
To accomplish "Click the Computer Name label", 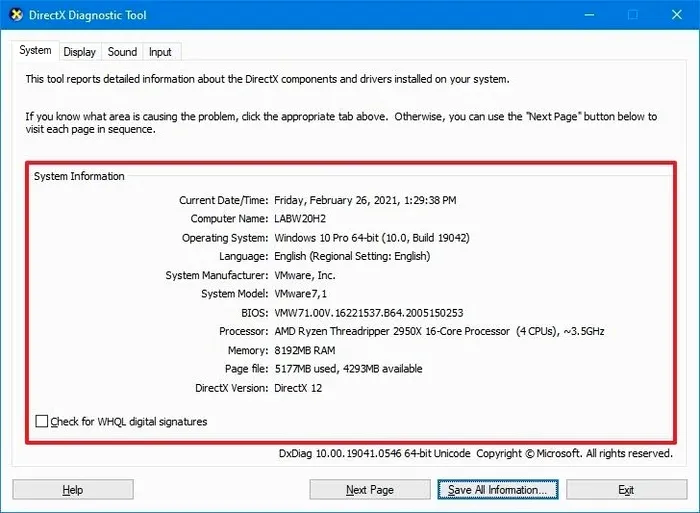I will click(229, 219).
